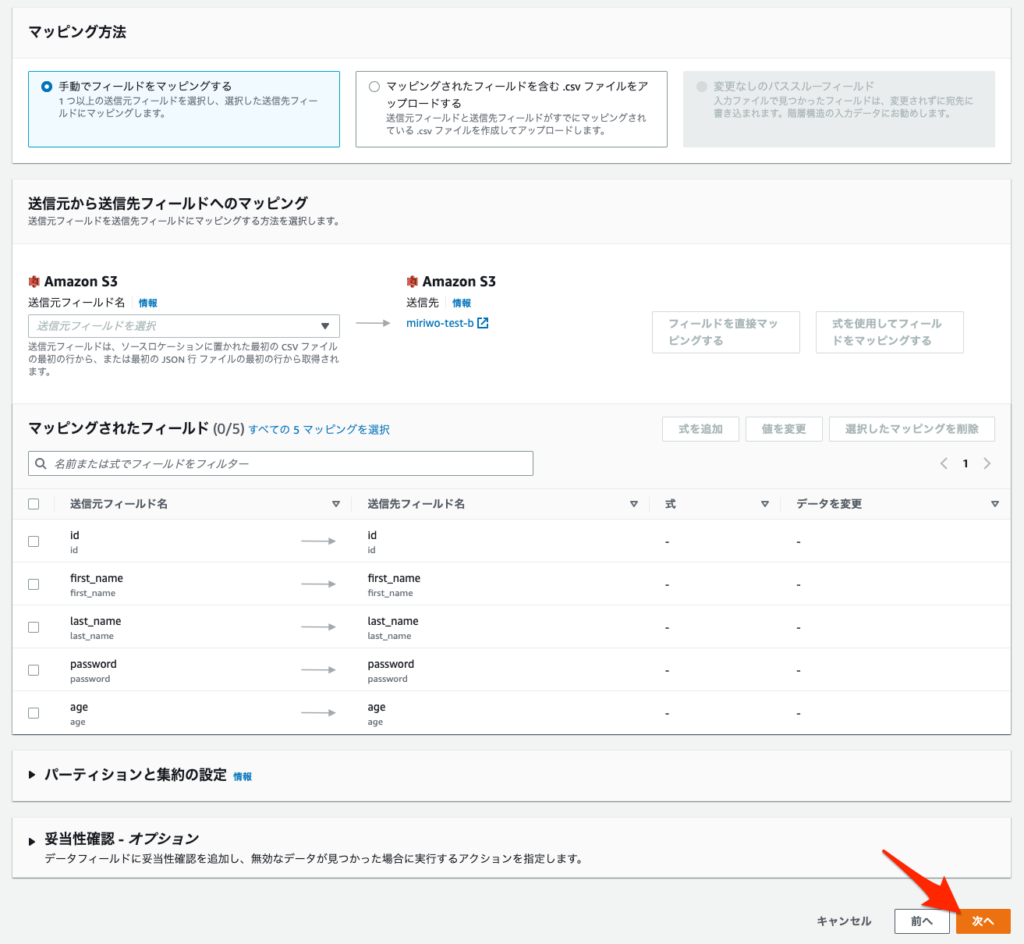Open the 送信先フィールド名 column filter dropdown
This screenshot has width=1024, height=944.
click(633, 503)
